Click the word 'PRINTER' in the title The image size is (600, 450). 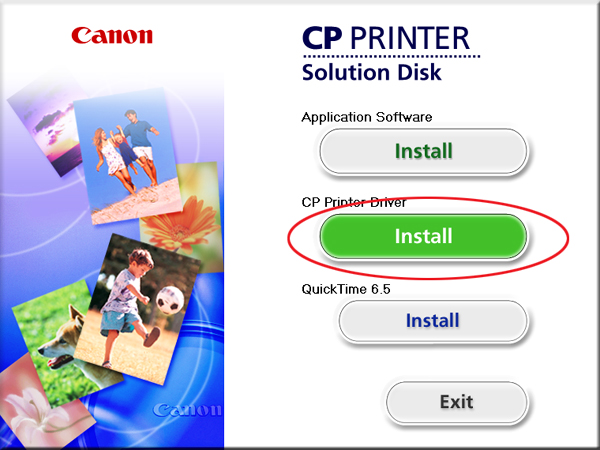pyautogui.click(x=410, y=38)
